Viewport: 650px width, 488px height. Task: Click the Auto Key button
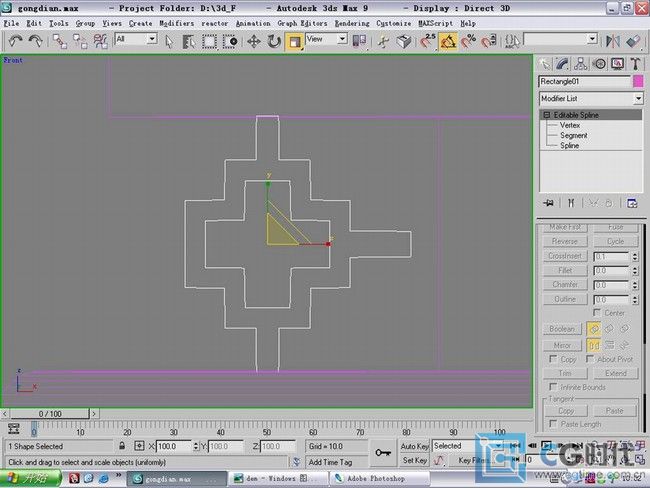(414, 446)
